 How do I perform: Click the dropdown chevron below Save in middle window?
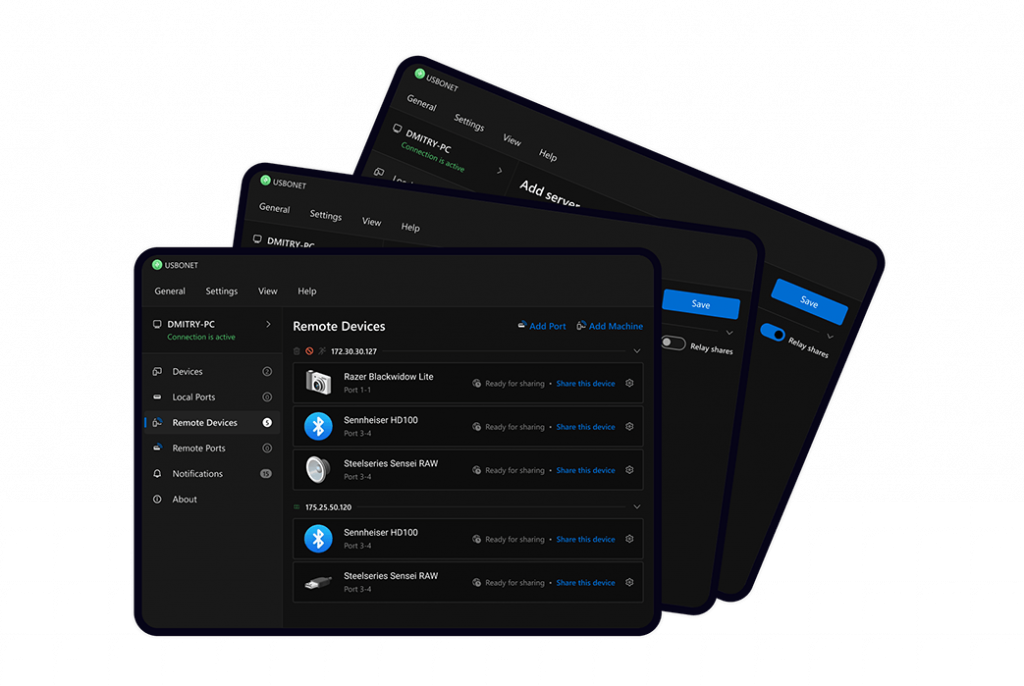[729, 333]
